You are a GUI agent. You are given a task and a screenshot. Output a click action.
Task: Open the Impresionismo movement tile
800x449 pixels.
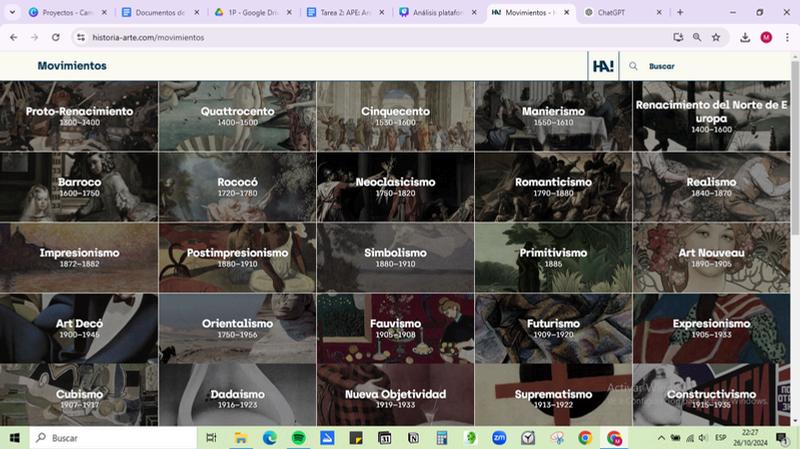[x=79, y=257]
